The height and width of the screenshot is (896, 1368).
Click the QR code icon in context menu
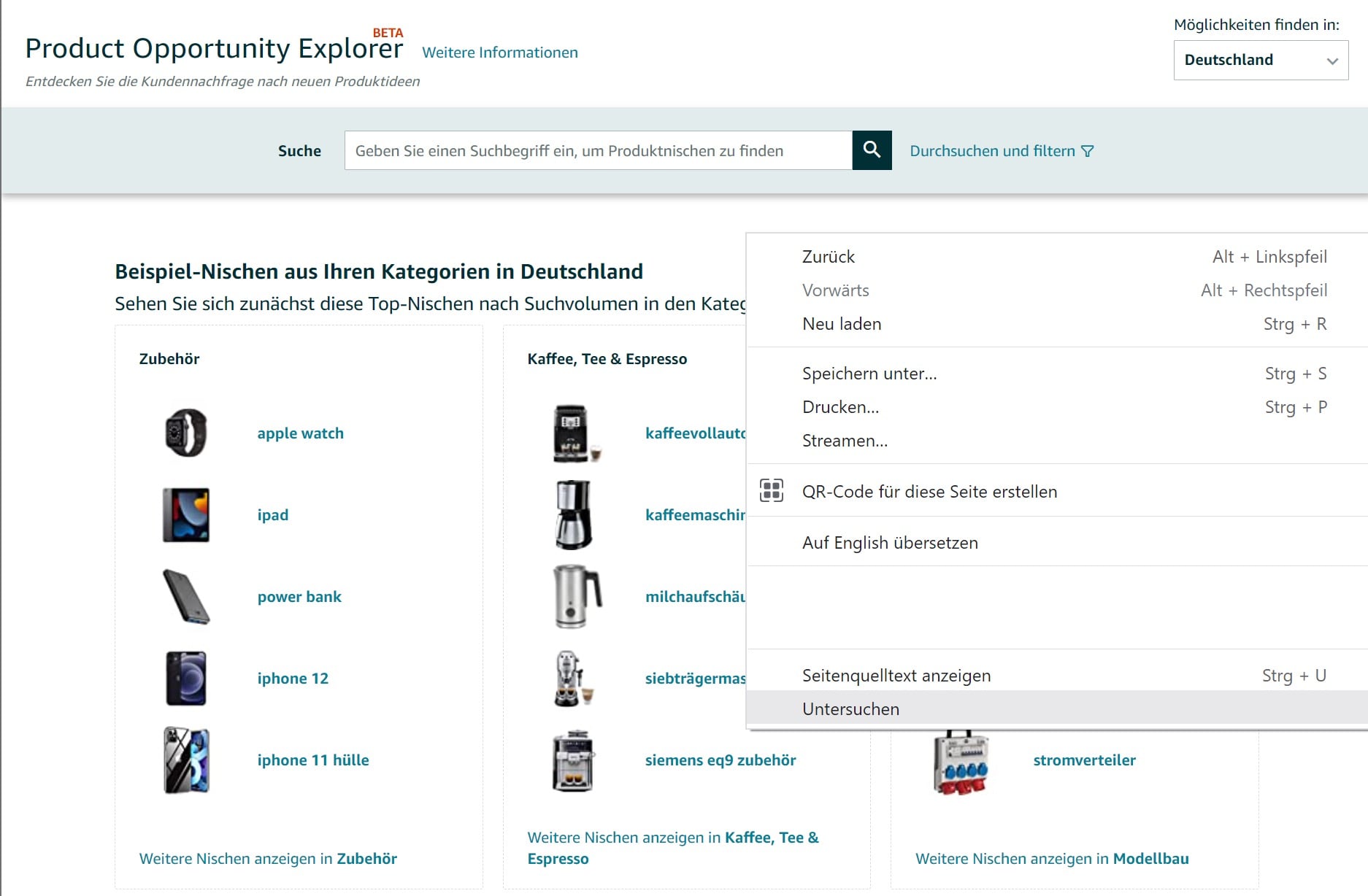coord(772,490)
